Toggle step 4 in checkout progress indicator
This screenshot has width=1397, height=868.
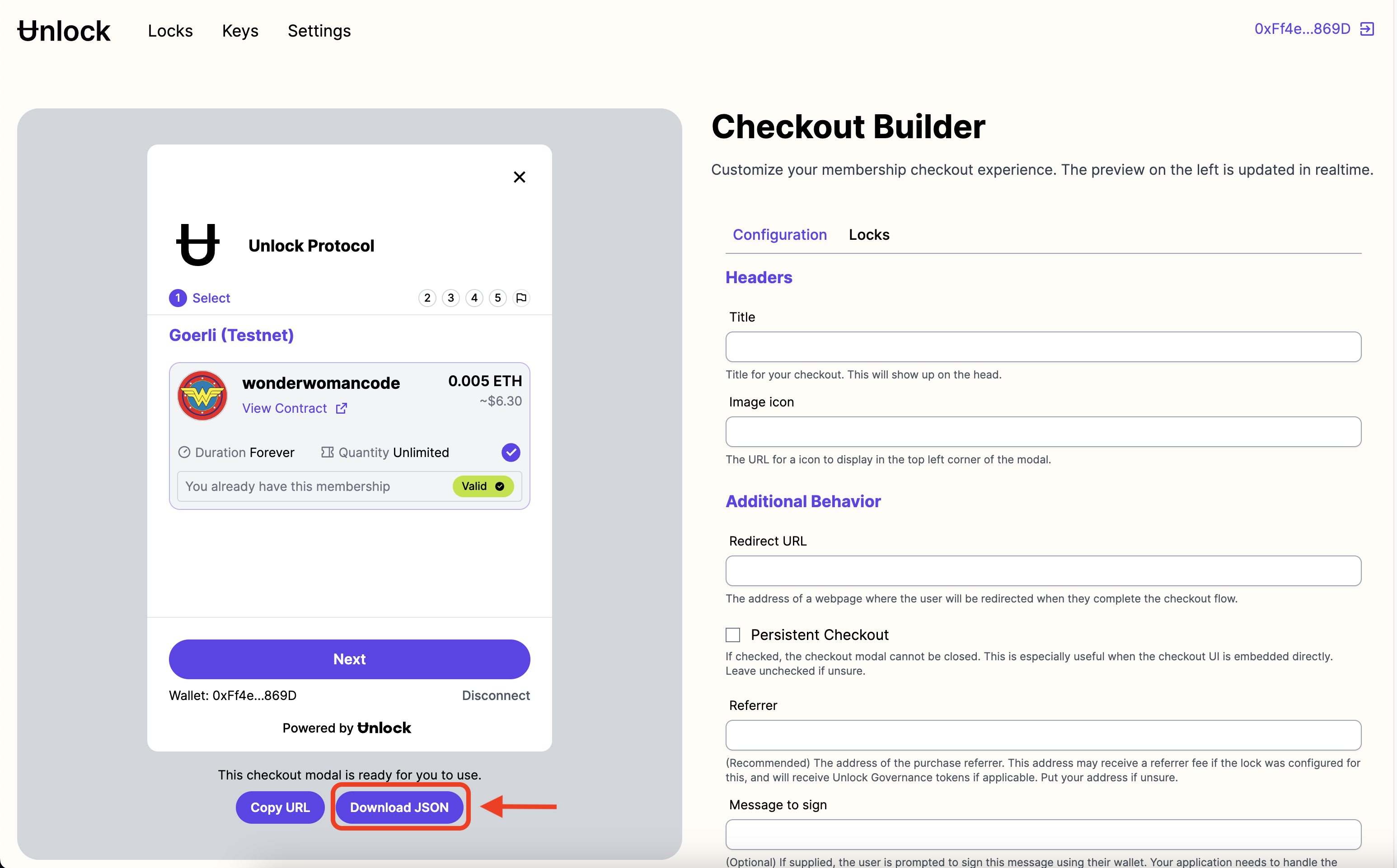tap(474, 297)
